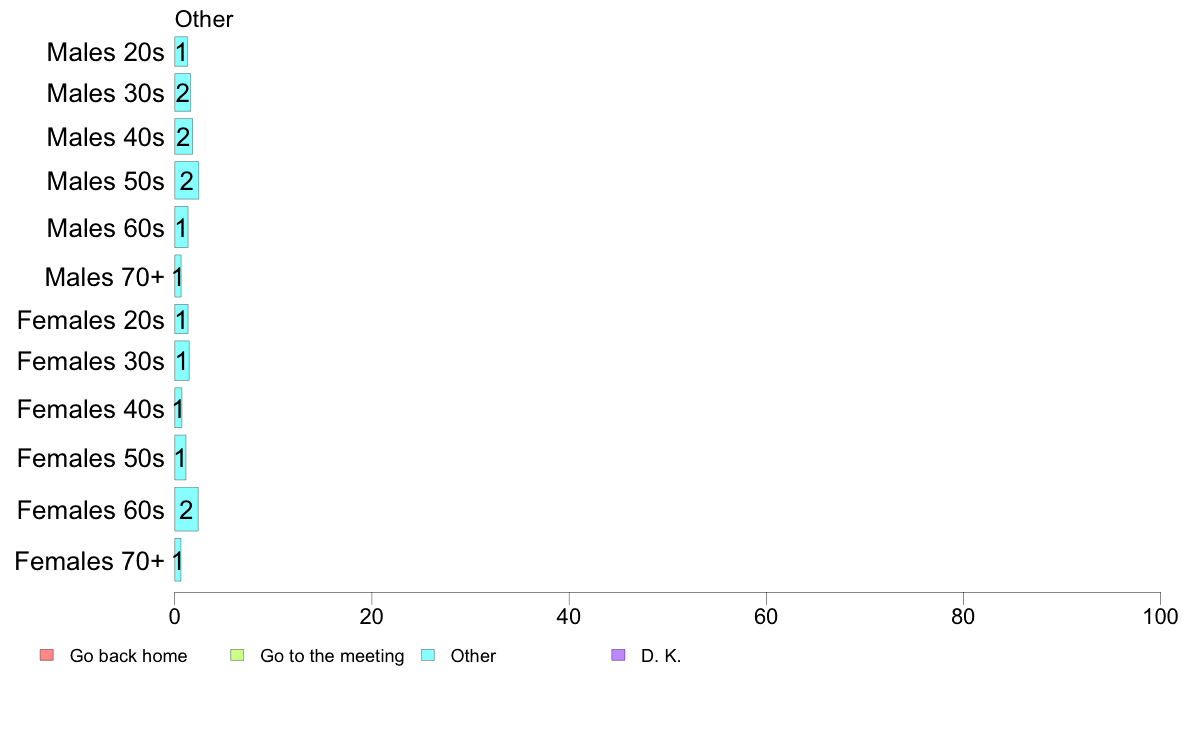Click the cyan Other legend swatch
Viewport: 1188px width, 736px height.
click(x=427, y=656)
